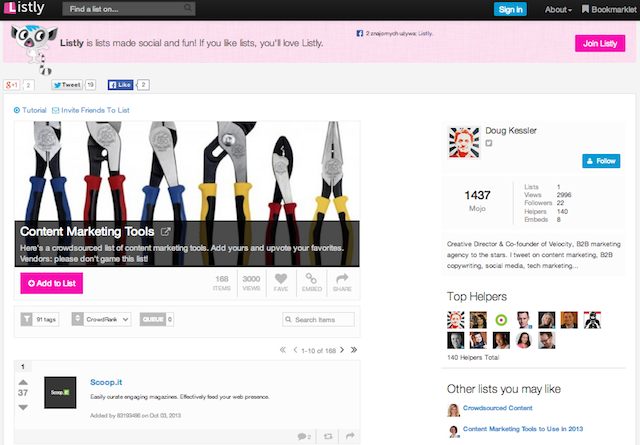640x445 pixels.
Task: Click the 168 items count
Action: [222, 283]
